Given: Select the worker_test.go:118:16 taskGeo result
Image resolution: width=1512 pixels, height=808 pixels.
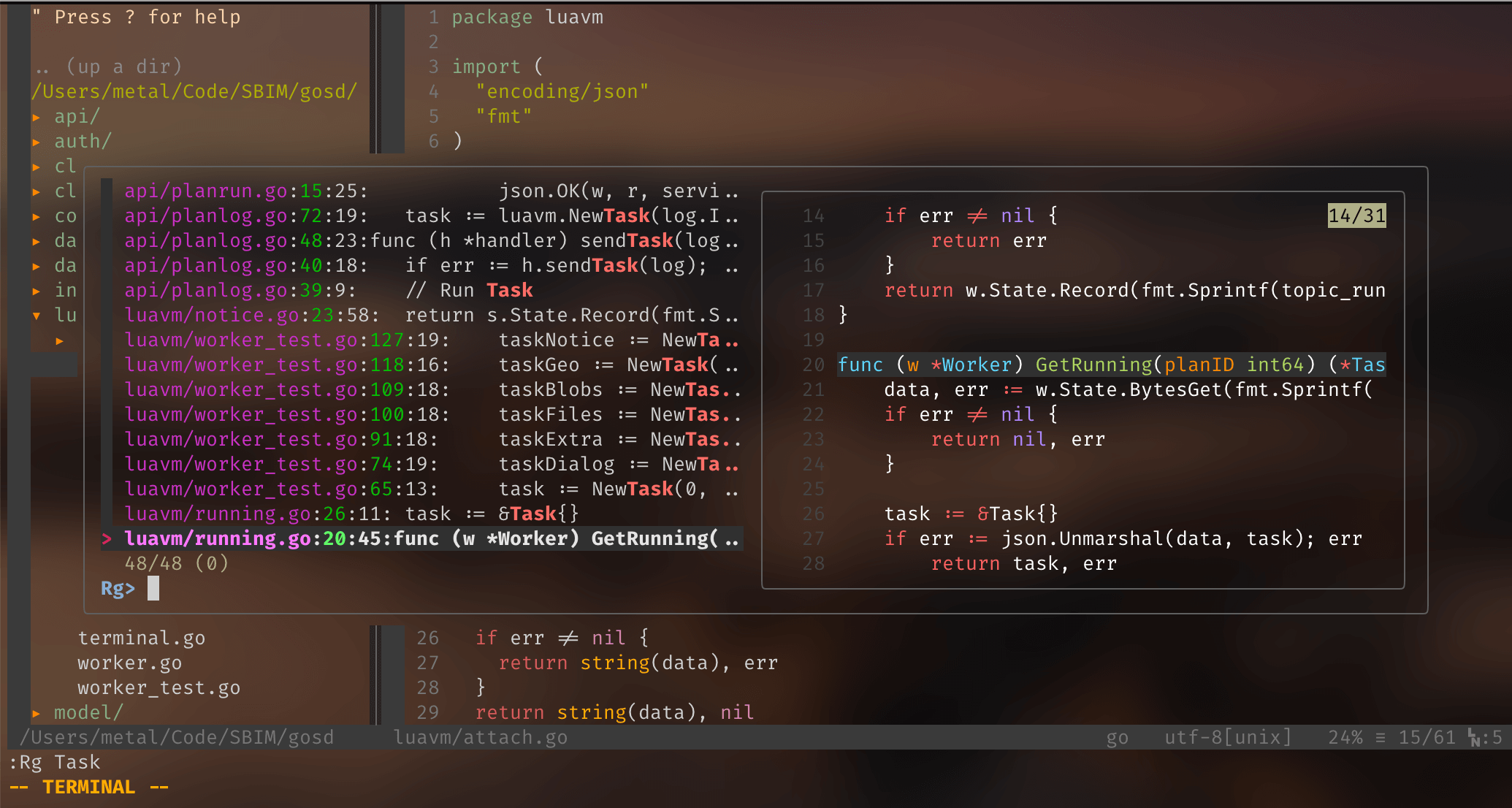Looking at the screenshot, I should point(431,365).
